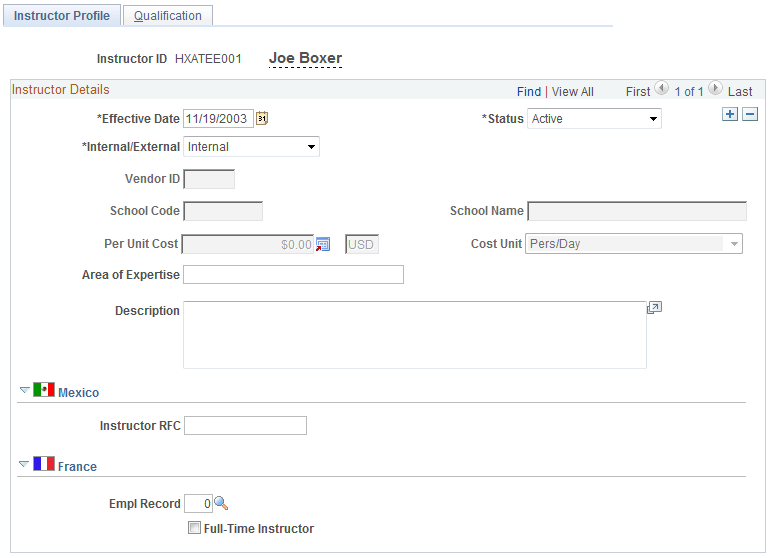The height and width of the screenshot is (558, 772).
Task: Focus the Effective Date field
Action: pyautogui.click(x=218, y=119)
